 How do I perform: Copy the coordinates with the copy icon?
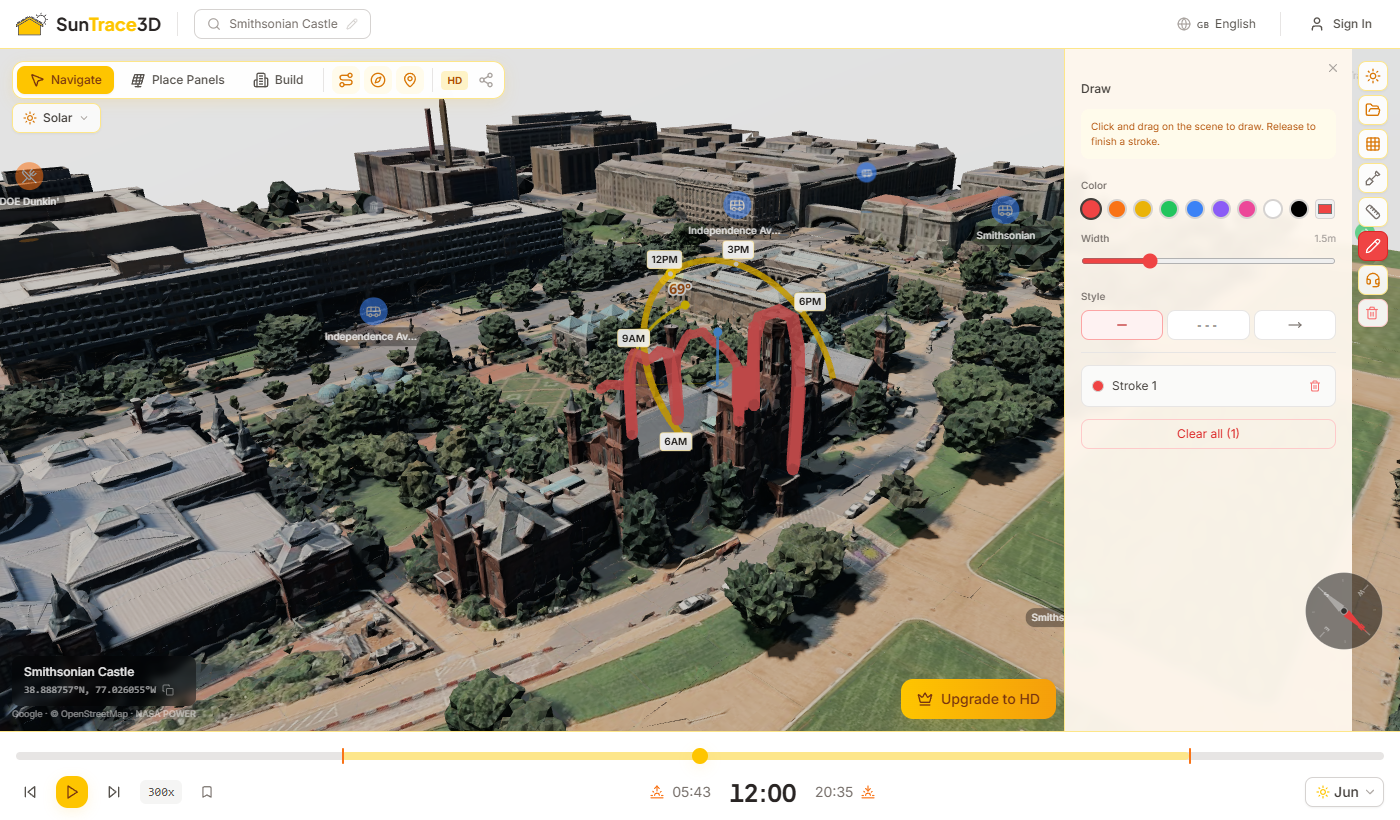(168, 690)
